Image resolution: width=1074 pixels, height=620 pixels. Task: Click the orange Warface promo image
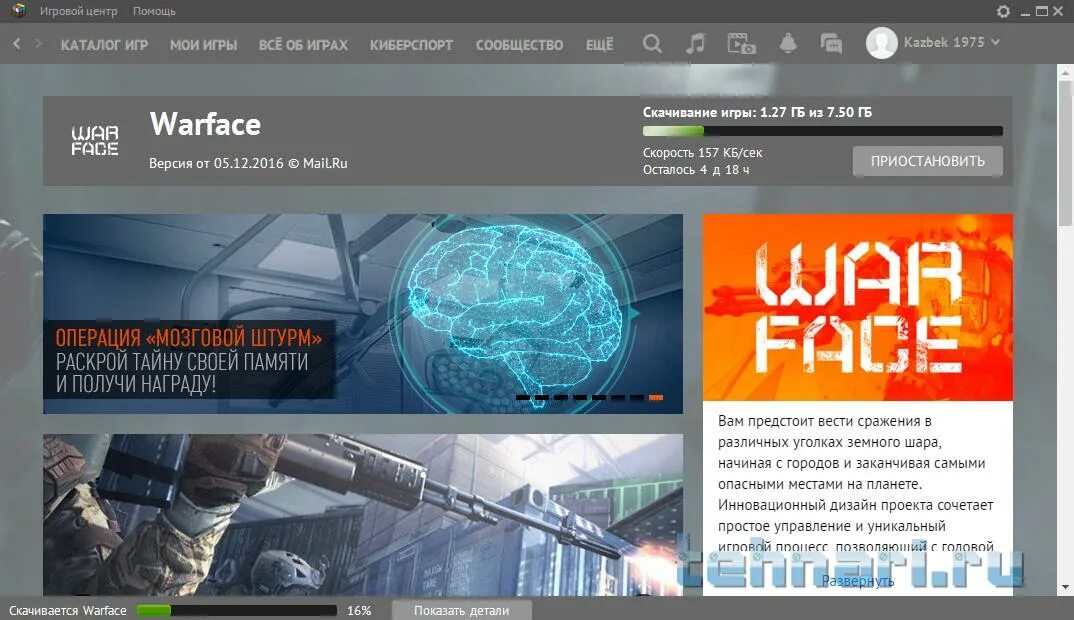pyautogui.click(x=858, y=307)
